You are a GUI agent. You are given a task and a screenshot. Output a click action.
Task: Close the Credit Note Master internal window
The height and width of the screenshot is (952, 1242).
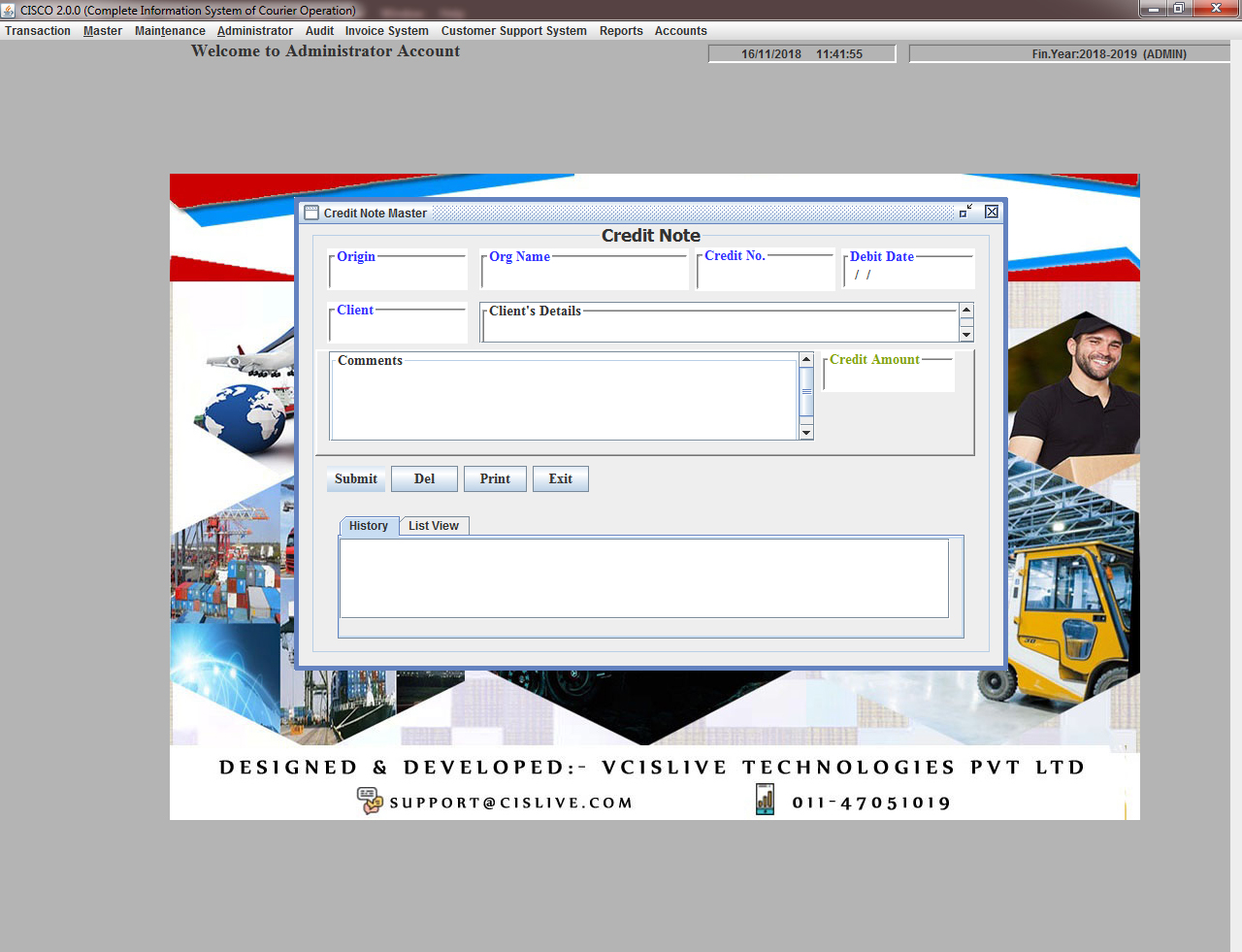click(x=992, y=212)
